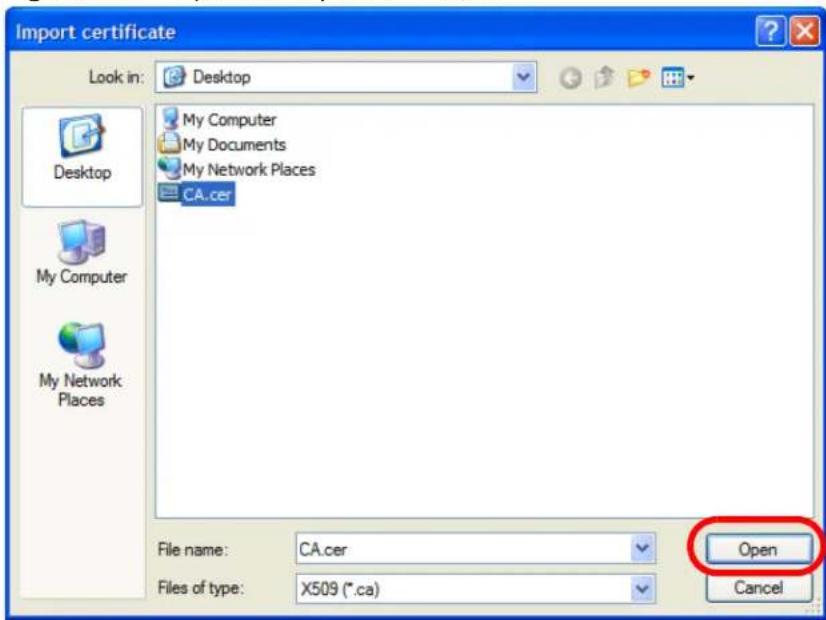Expand the File name dropdown arrow

[643, 549]
